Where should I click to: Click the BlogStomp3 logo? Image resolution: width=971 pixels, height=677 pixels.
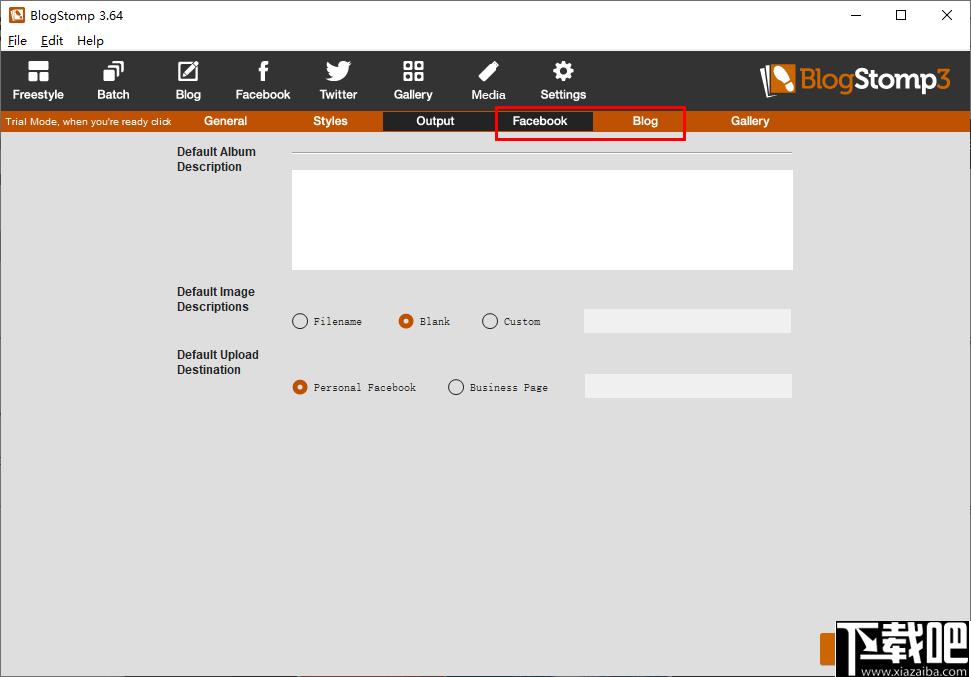pos(855,80)
